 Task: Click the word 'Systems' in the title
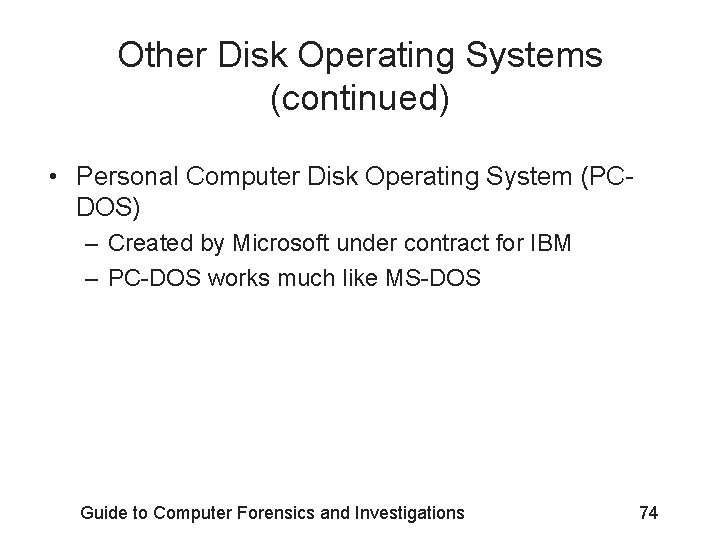coord(534,56)
